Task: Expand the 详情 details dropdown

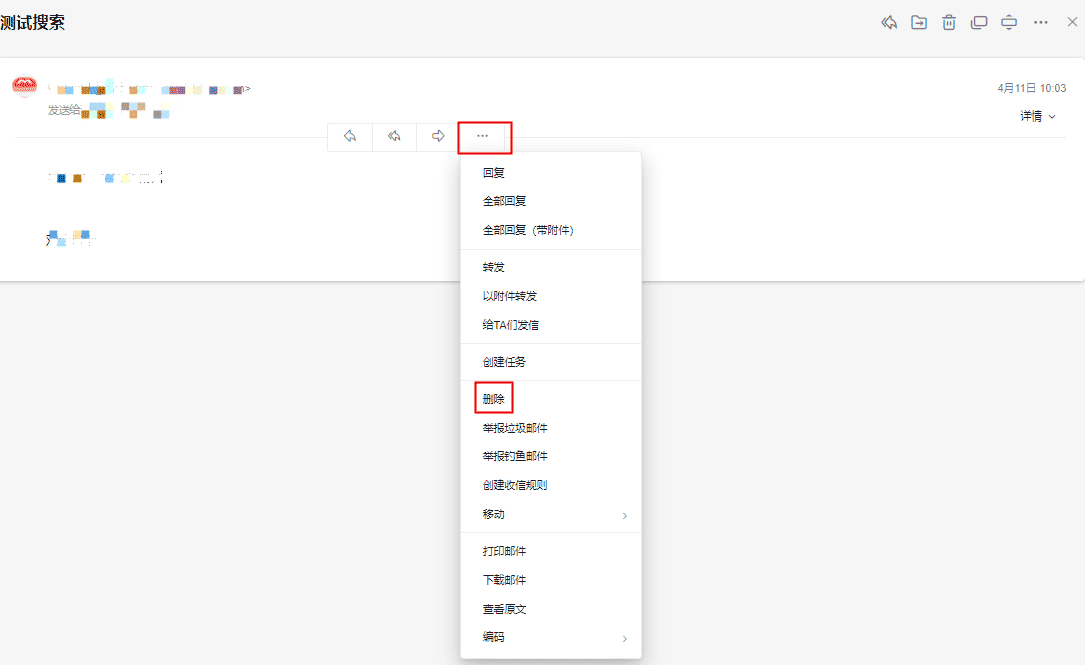Action: (1038, 117)
